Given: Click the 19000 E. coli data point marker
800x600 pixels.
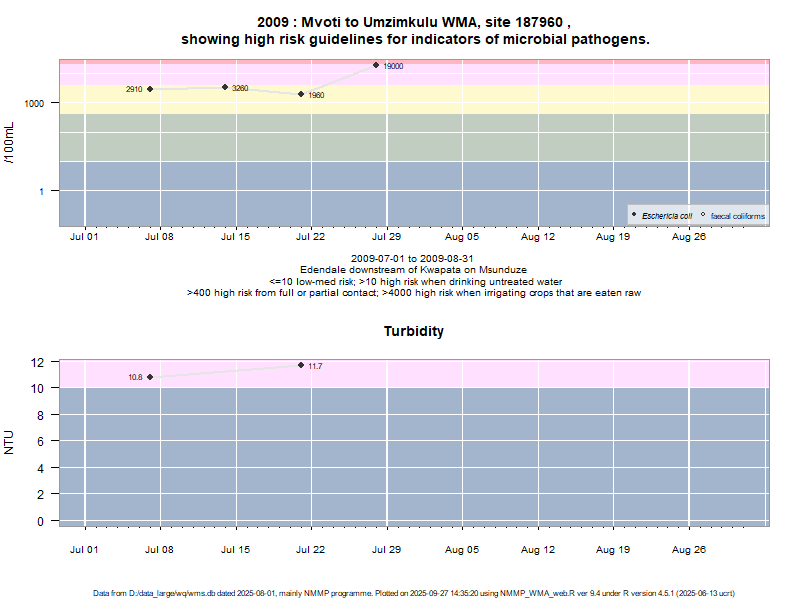Looking at the screenshot, I should 376,65.
